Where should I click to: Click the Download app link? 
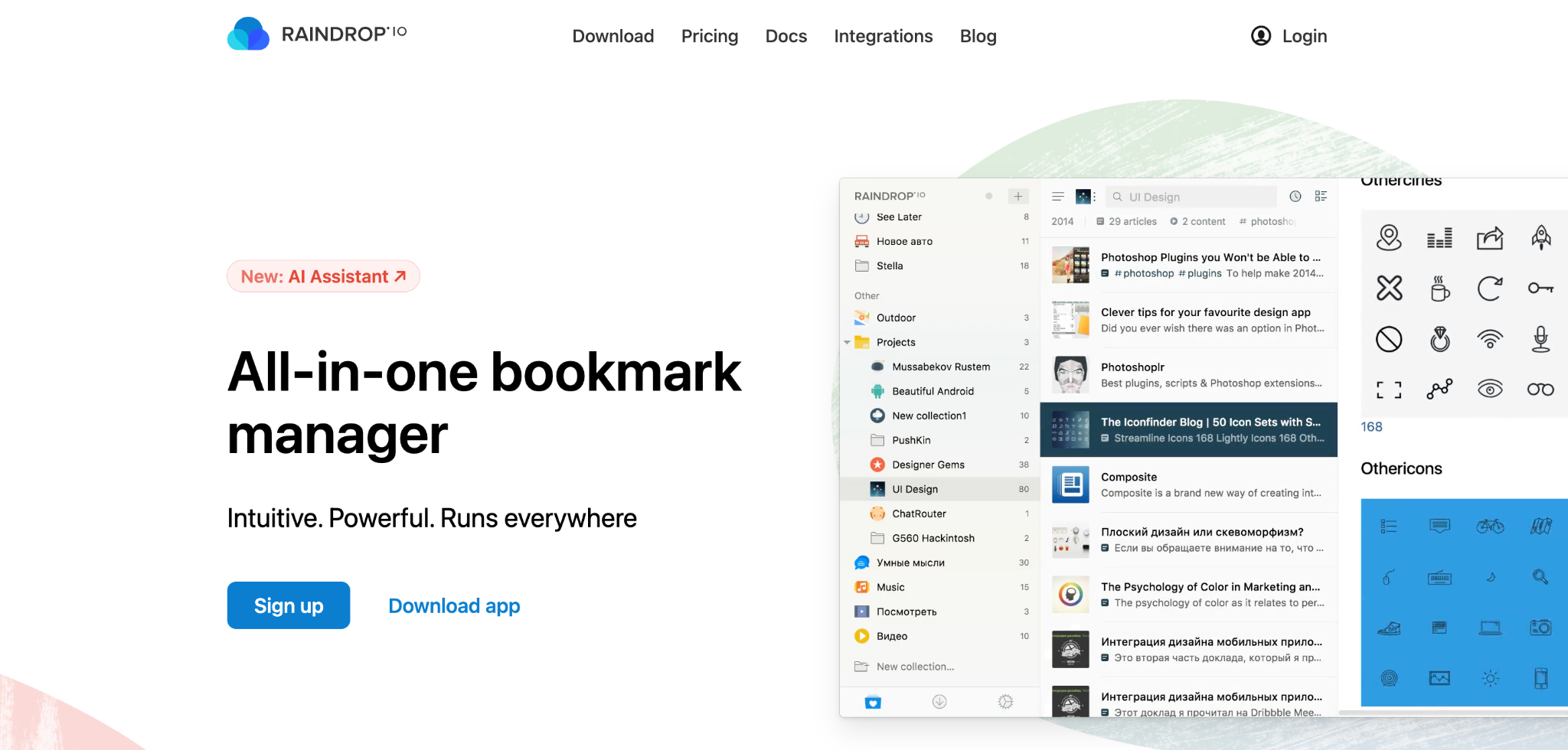coord(454,605)
